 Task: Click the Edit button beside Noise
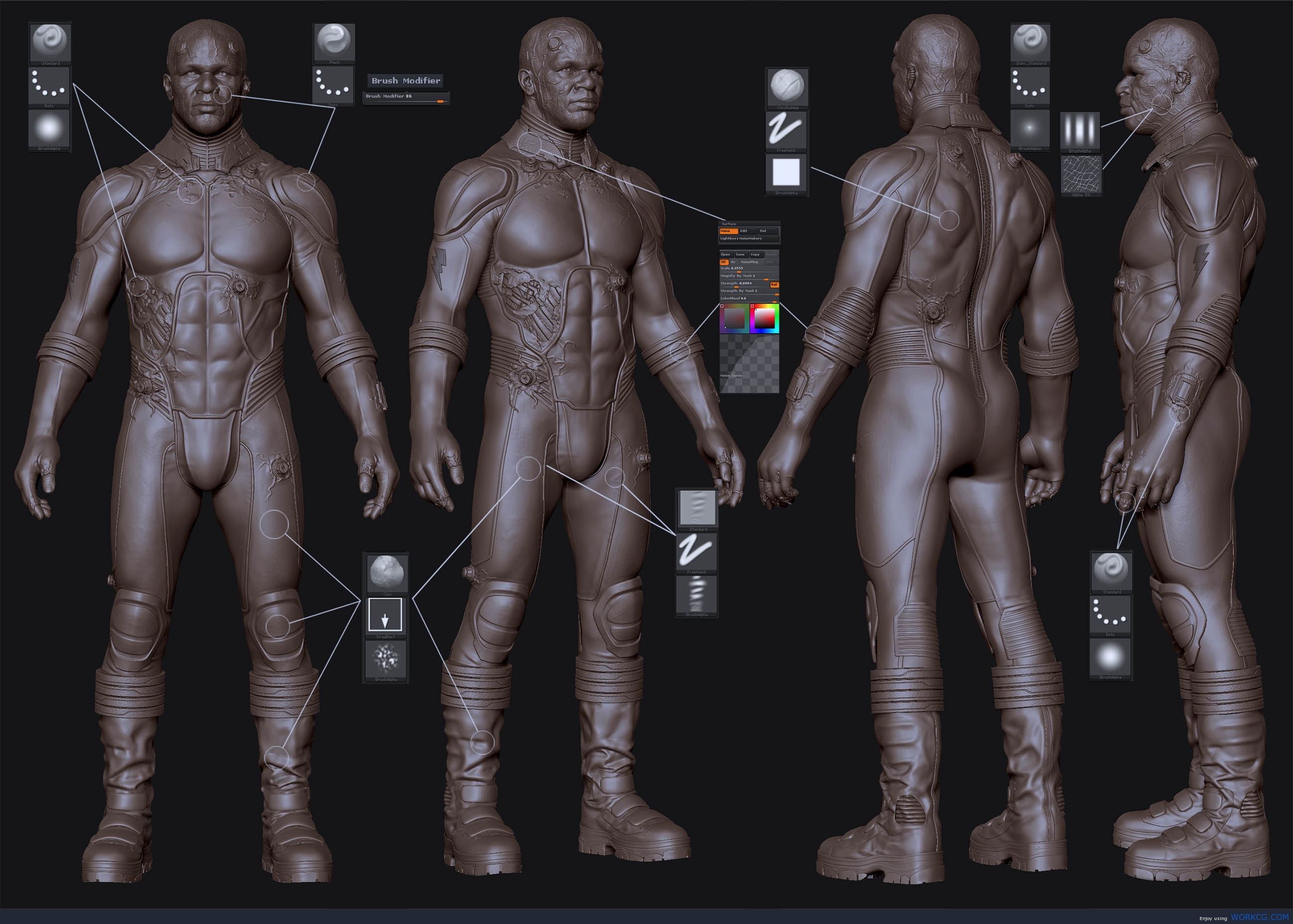pyautogui.click(x=748, y=231)
